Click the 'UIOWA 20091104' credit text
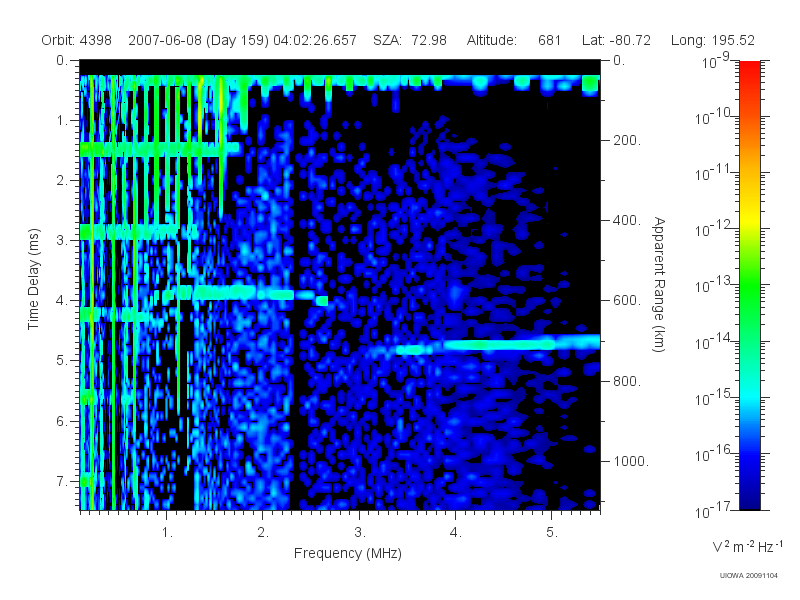 pyautogui.click(x=748, y=576)
